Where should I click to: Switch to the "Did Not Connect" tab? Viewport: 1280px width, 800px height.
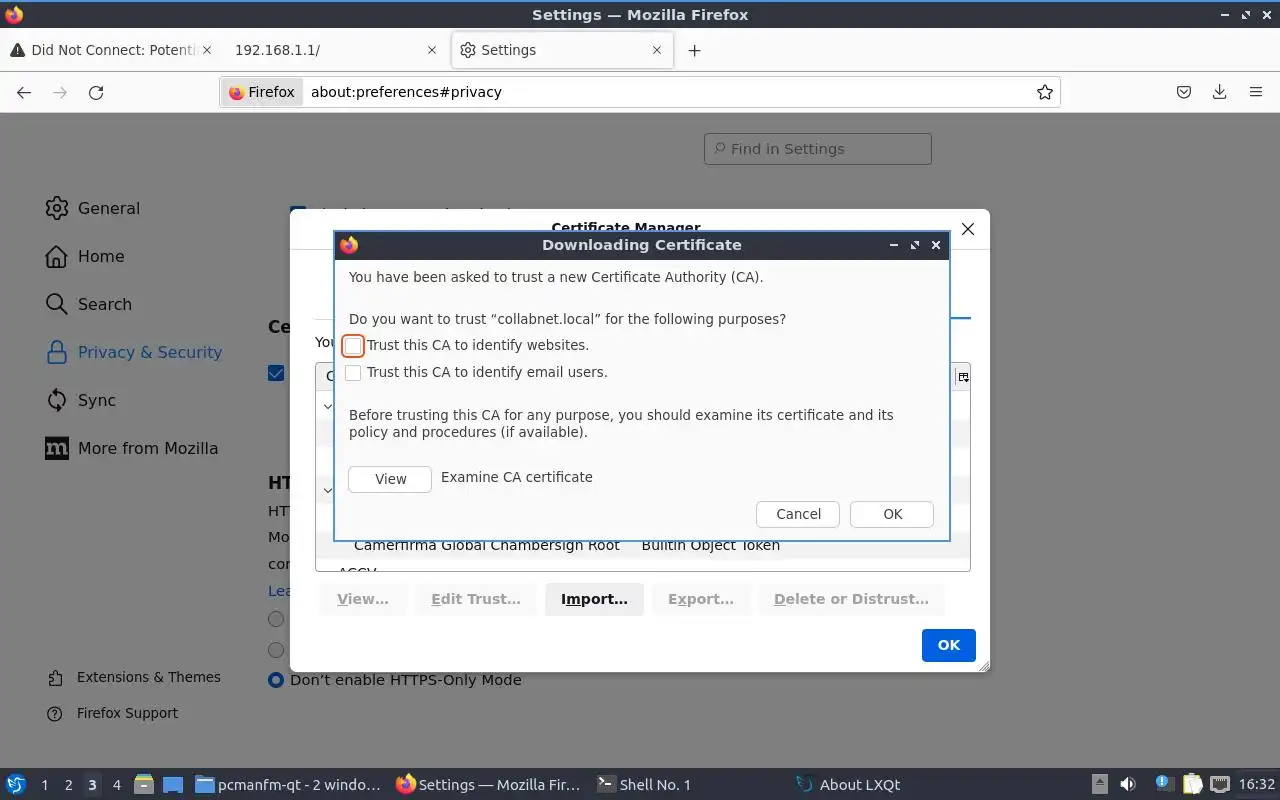click(x=112, y=50)
